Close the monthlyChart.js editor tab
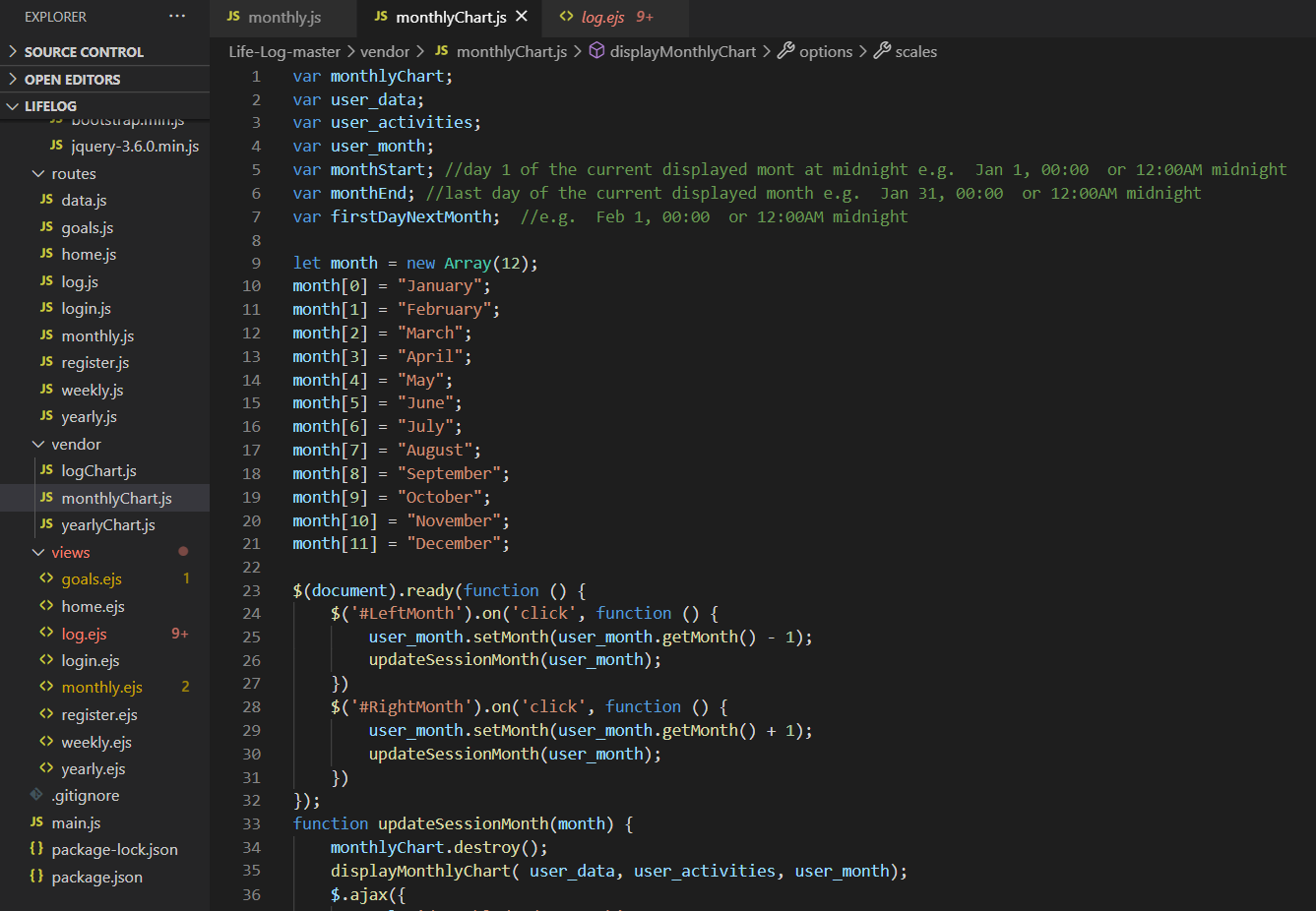The width and height of the screenshot is (1316, 911). pos(523,16)
